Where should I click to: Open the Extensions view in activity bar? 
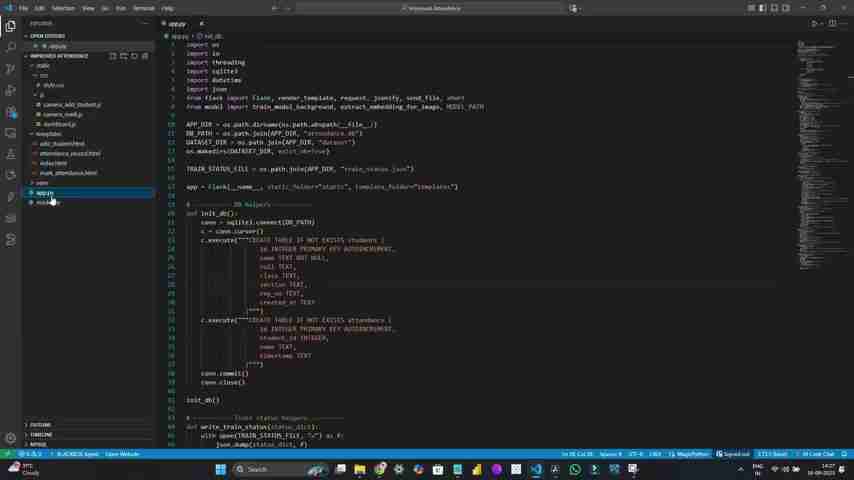(10, 112)
